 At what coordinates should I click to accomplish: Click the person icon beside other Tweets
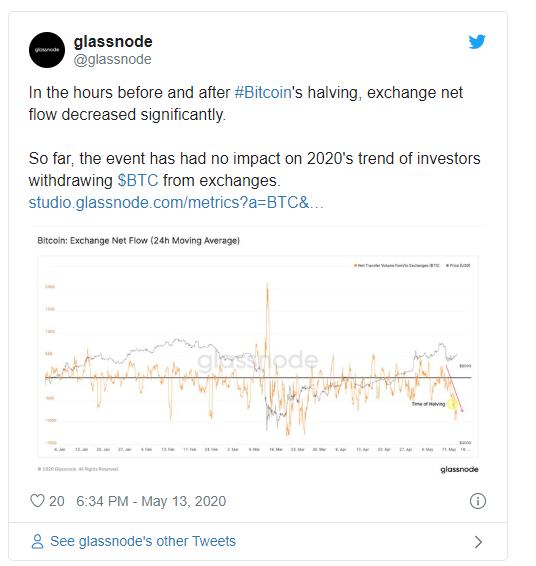click(37, 541)
